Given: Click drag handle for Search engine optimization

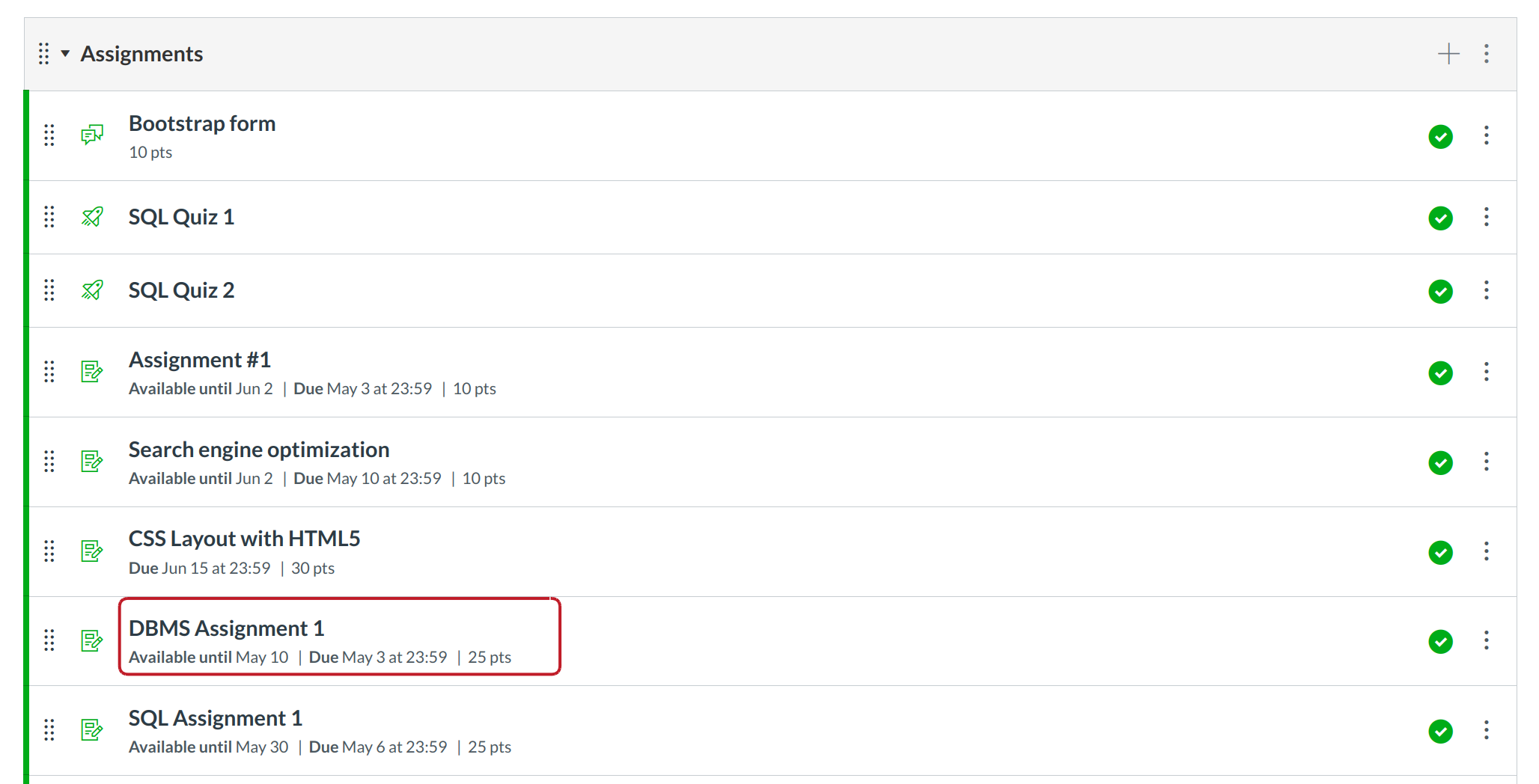Looking at the screenshot, I should 49,462.
